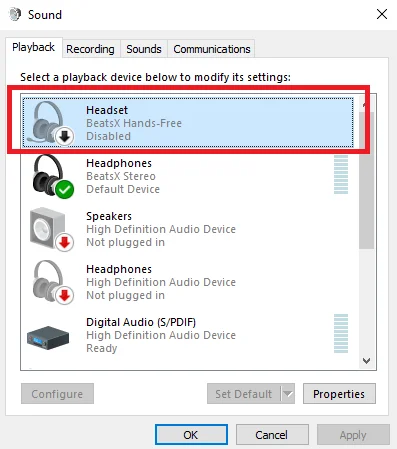Click the green checkmark default device badge
The width and height of the screenshot is (397, 449).
pyautogui.click(x=65, y=189)
